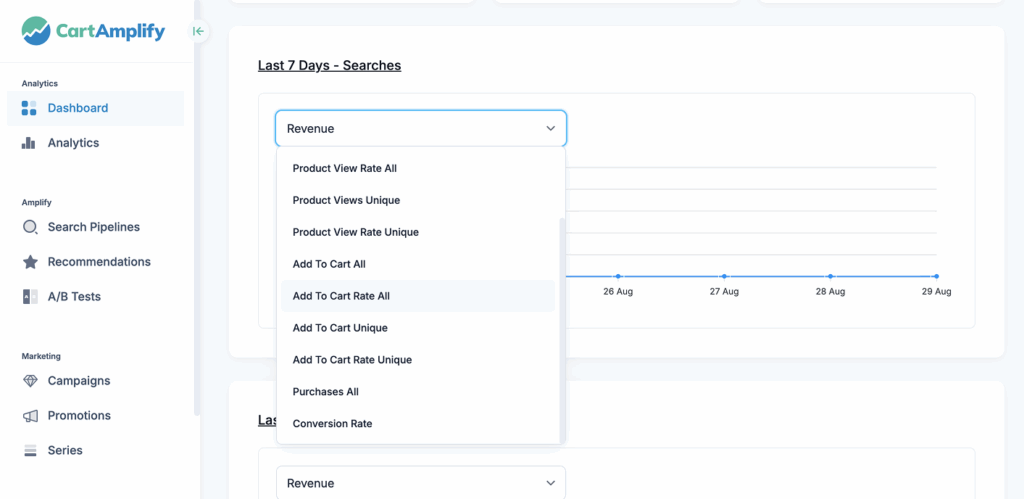
Task: Pick Product Views Unique option
Action: [x=346, y=200]
